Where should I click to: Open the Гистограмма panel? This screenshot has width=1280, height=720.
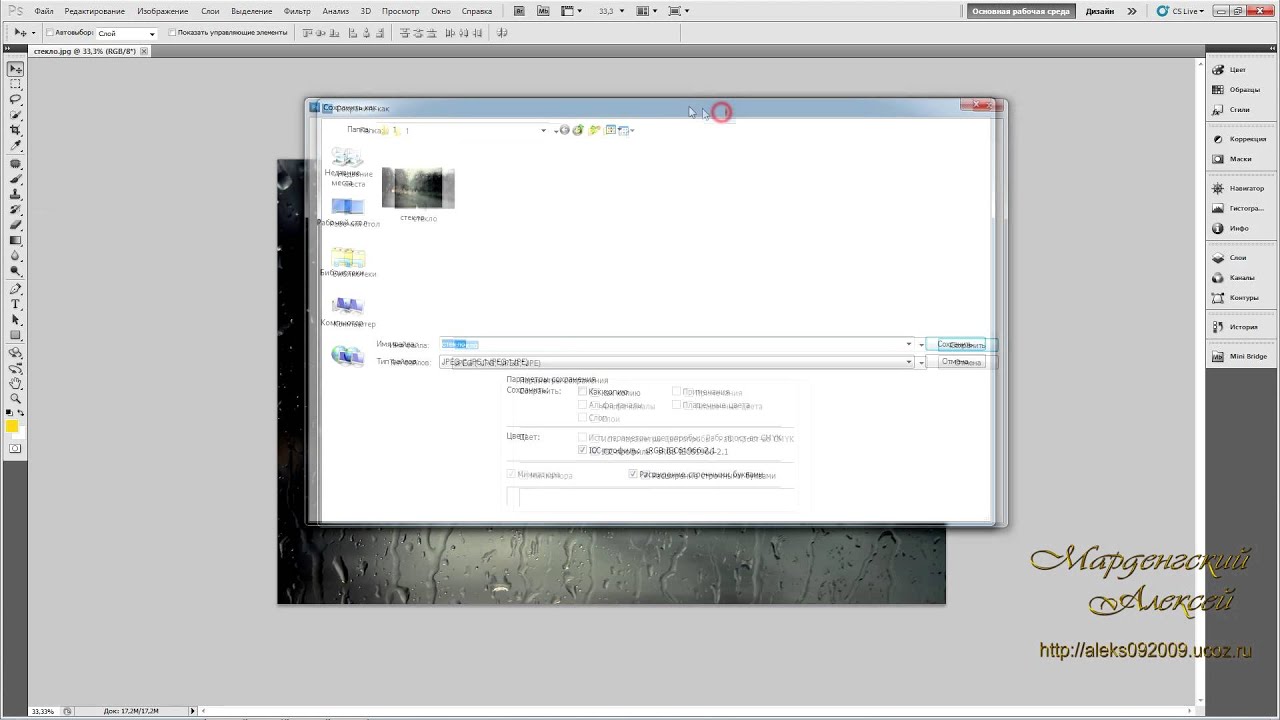(x=1238, y=208)
